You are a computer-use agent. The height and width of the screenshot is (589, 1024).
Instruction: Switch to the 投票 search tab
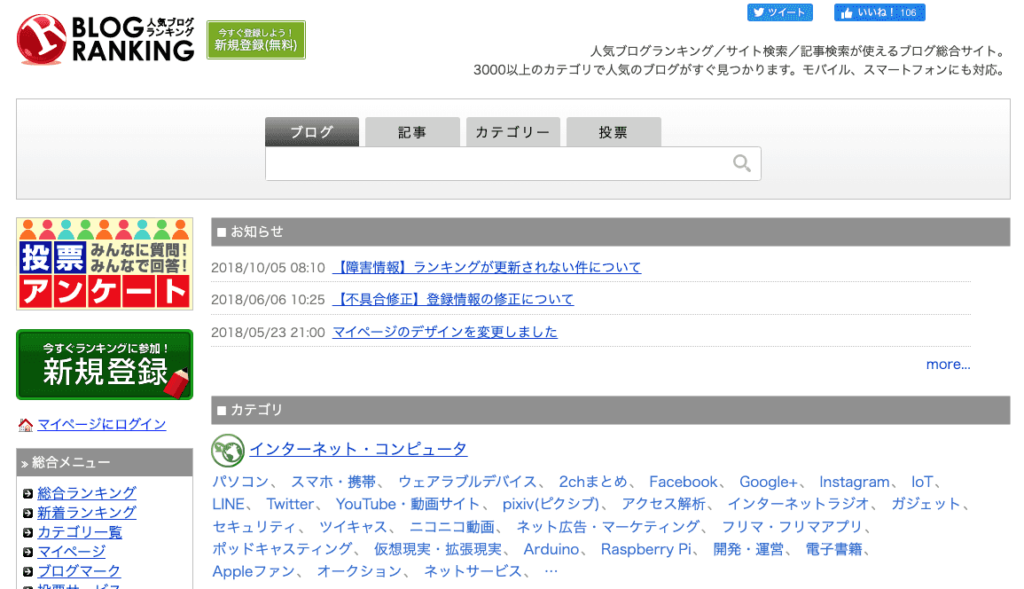tap(613, 132)
